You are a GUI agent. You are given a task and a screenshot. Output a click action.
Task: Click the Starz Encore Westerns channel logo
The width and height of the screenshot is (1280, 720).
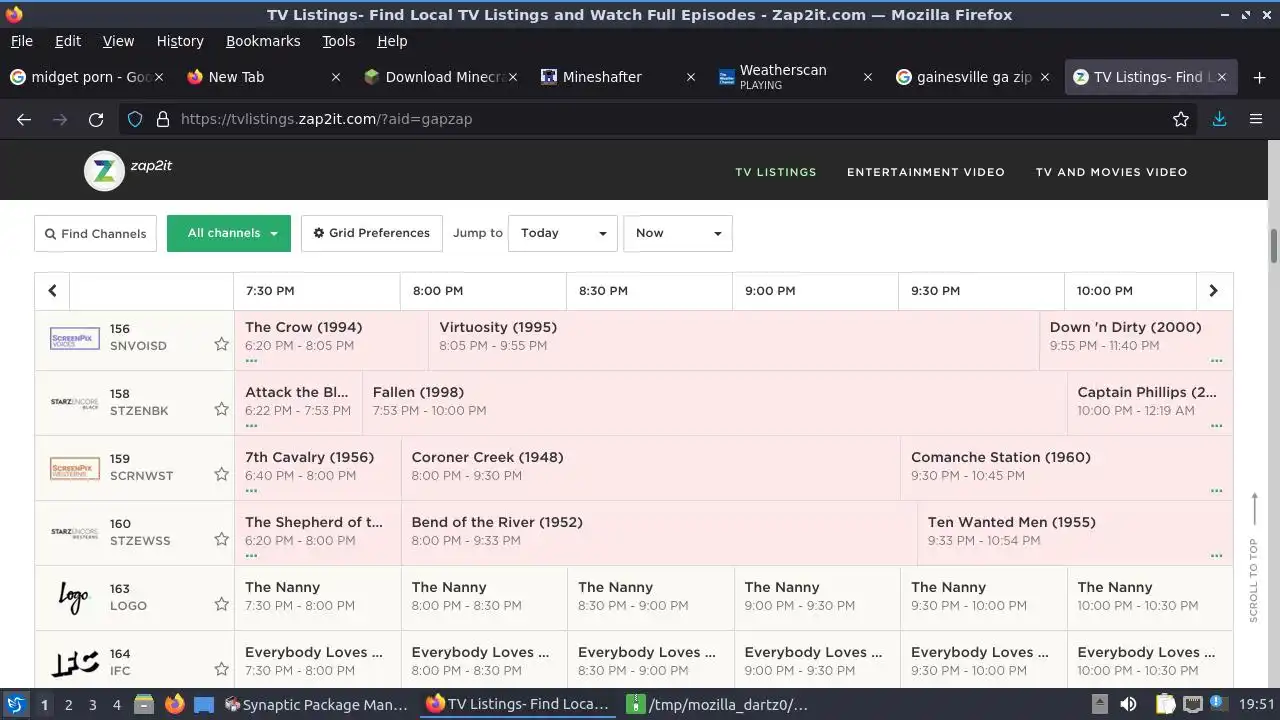[75, 533]
